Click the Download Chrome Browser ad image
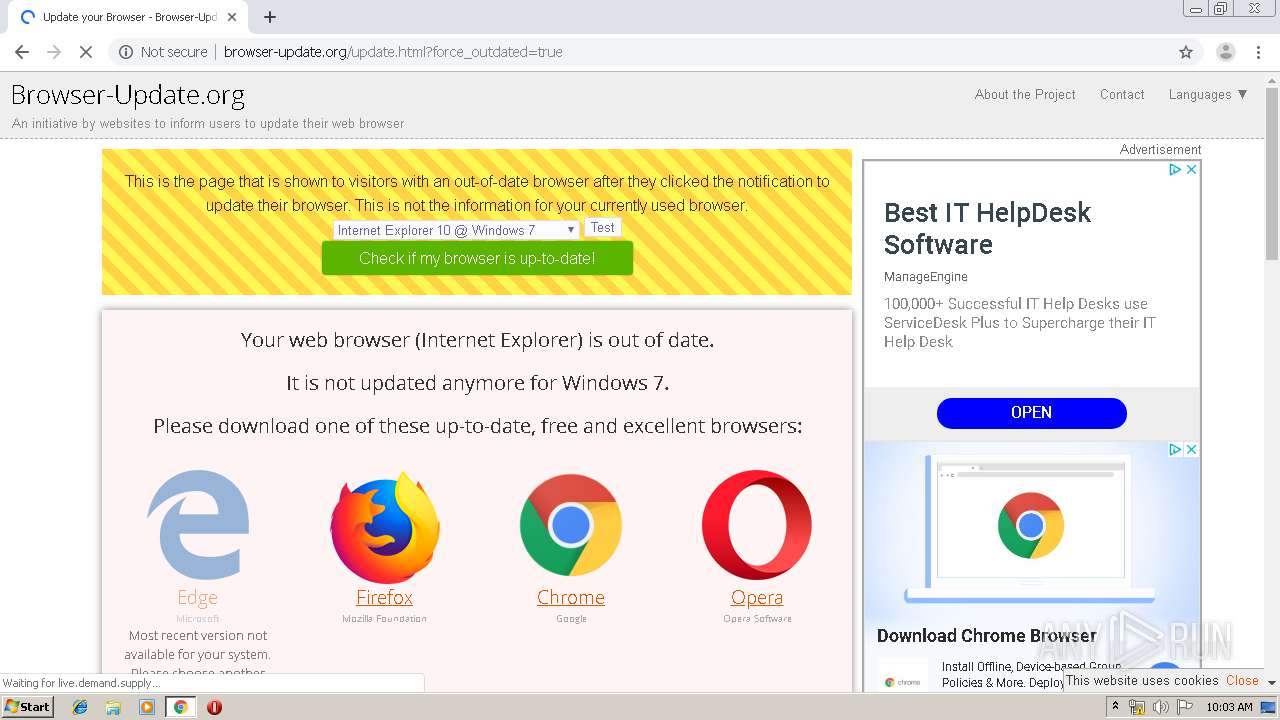The image size is (1280, 720). 1031,531
